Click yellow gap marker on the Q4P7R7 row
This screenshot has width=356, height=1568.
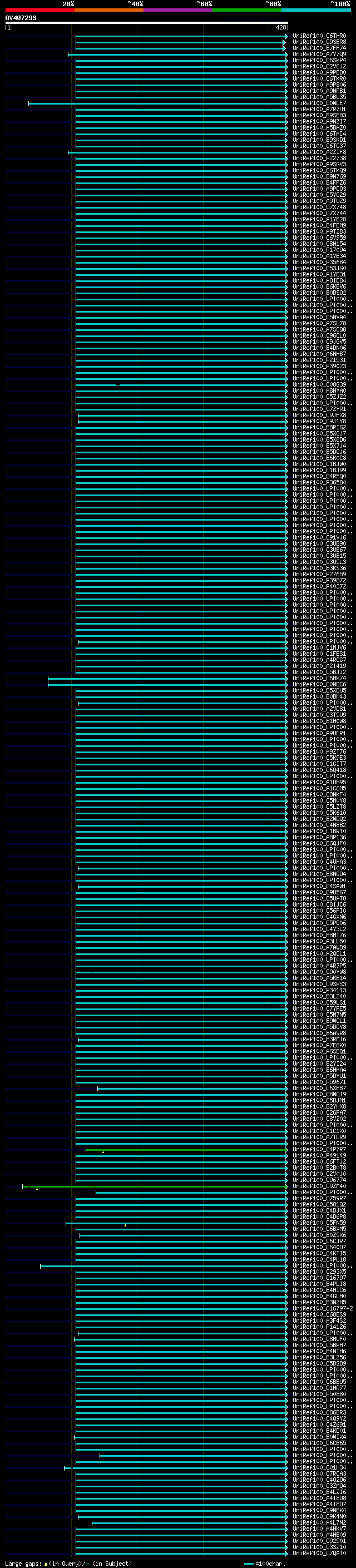pyautogui.click(x=103, y=1152)
